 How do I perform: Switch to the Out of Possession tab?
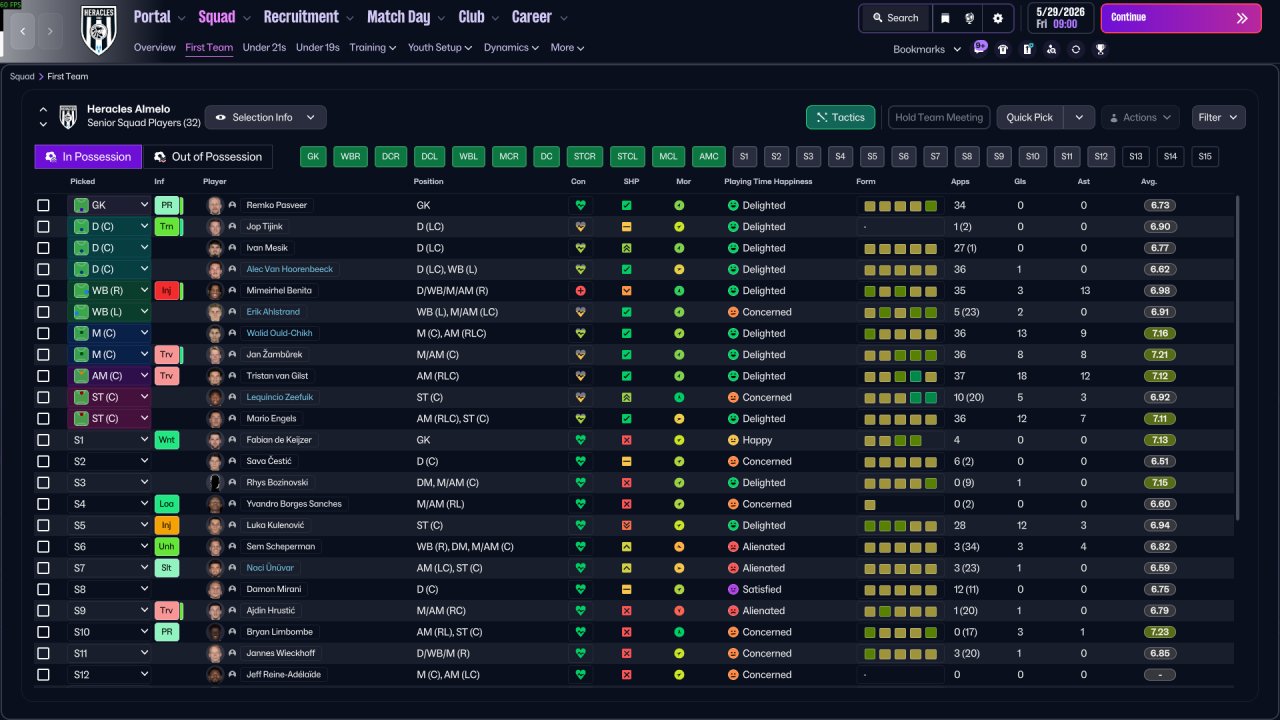click(x=208, y=157)
